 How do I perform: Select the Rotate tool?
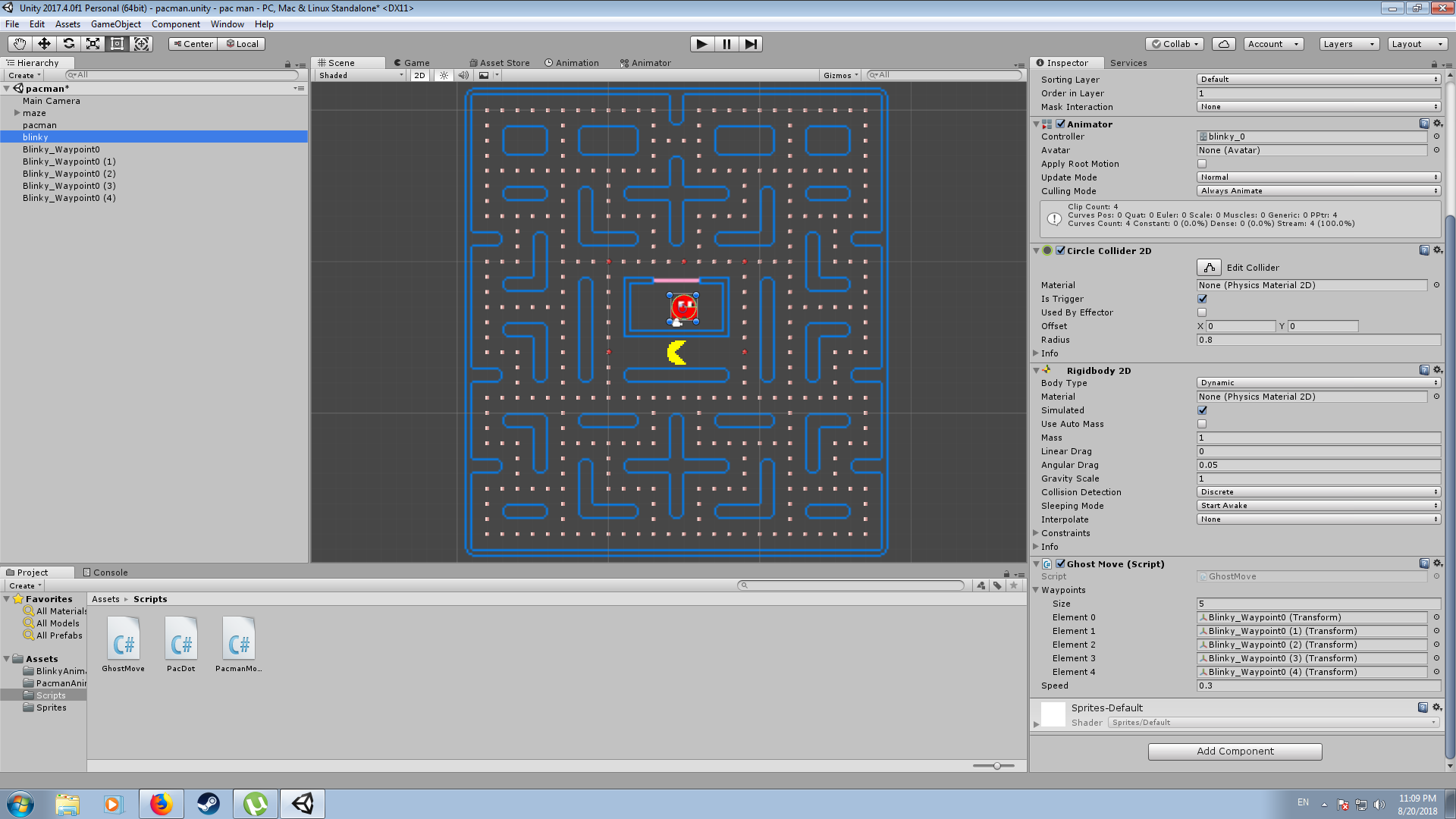point(68,43)
